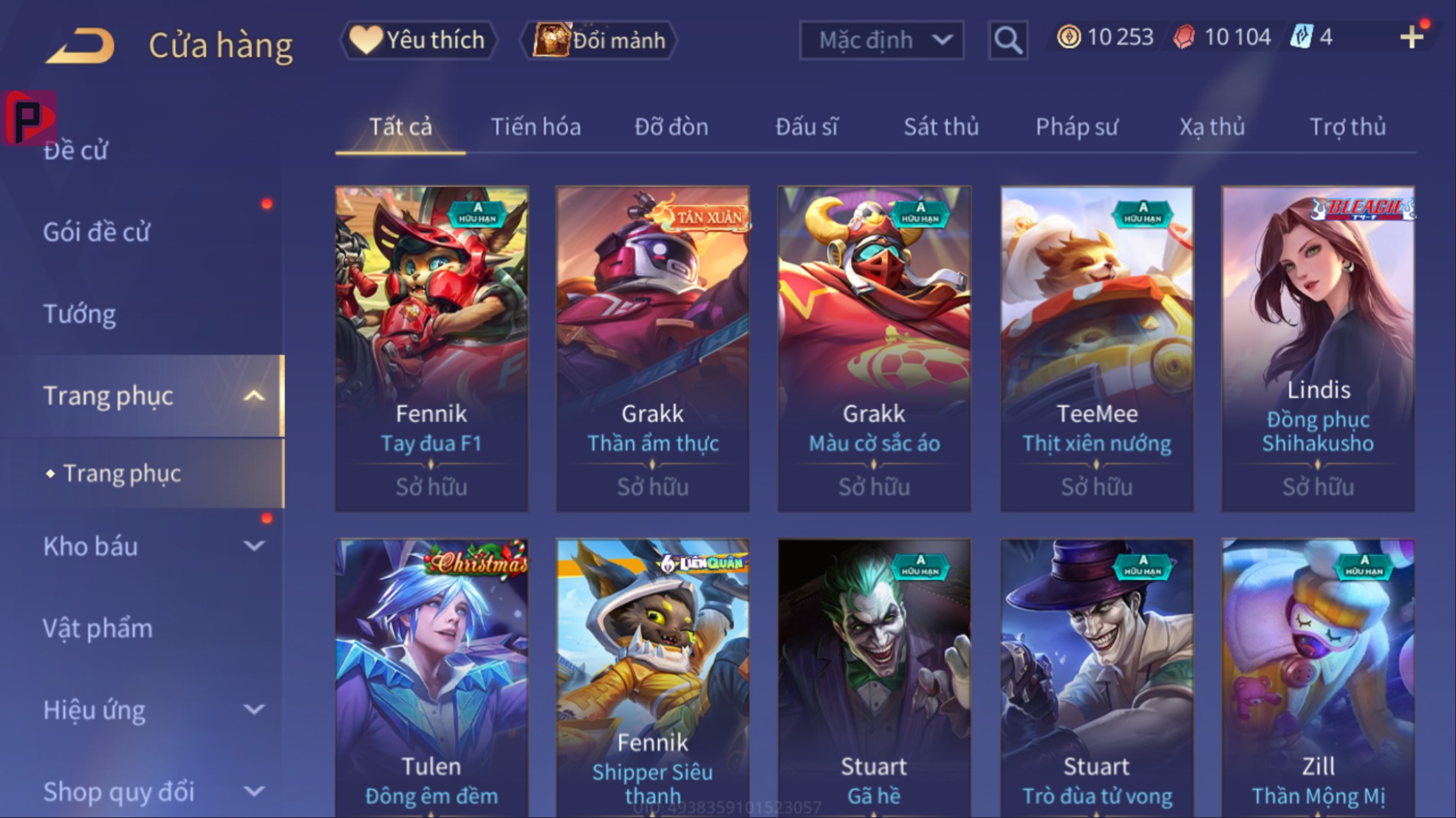Open Đổi mảnh fragment exchange chest icon
1456x818 pixels.
pos(552,40)
